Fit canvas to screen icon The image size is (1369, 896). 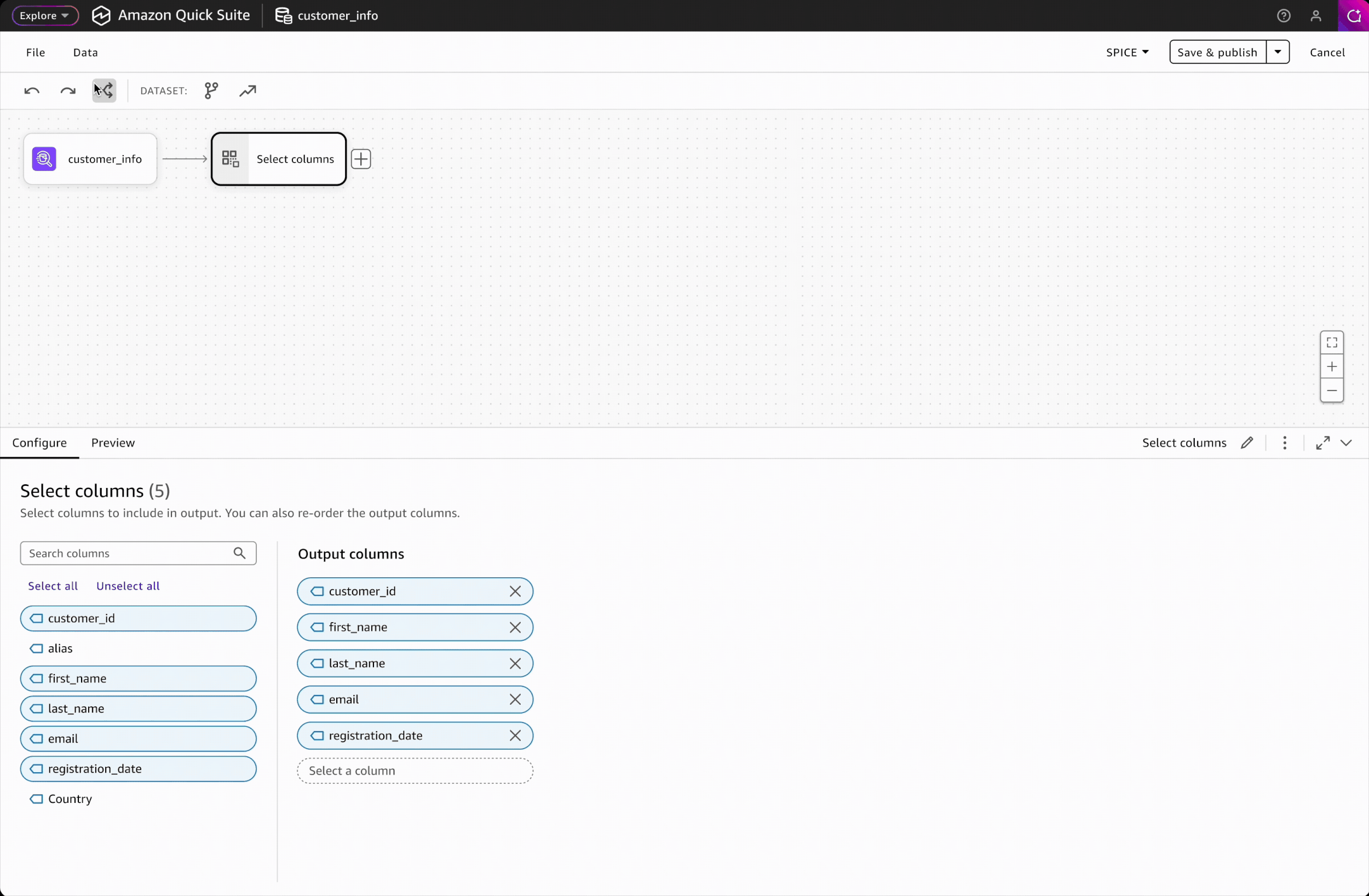pyautogui.click(x=1332, y=343)
